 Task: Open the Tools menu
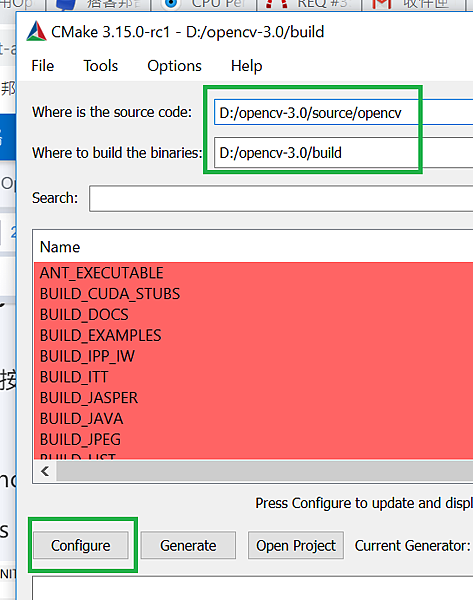click(101, 66)
